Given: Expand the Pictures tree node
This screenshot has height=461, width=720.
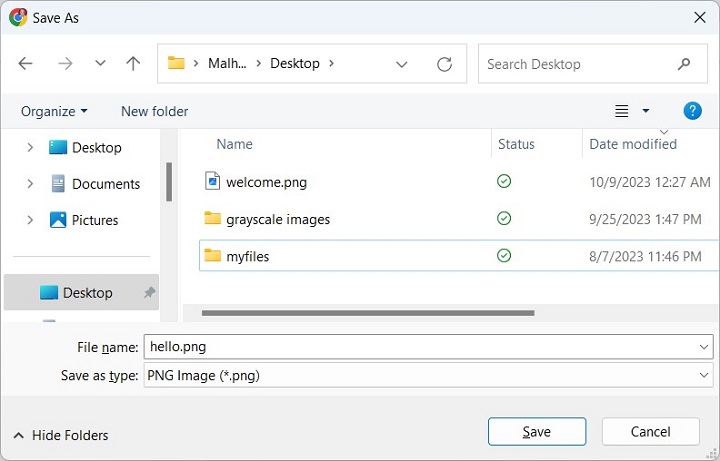Looking at the screenshot, I should (30, 220).
